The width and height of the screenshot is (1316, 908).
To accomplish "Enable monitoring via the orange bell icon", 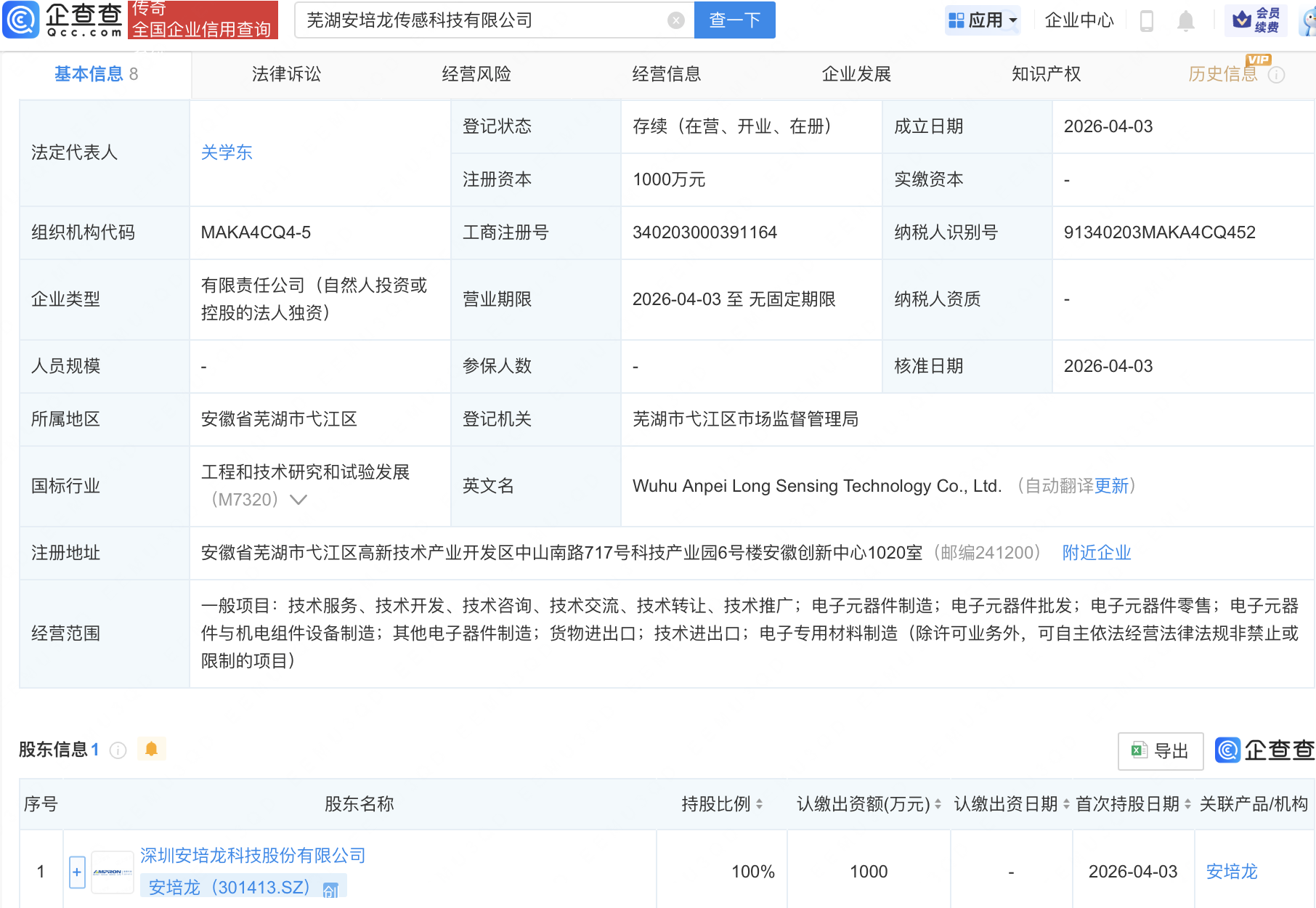I will (151, 748).
